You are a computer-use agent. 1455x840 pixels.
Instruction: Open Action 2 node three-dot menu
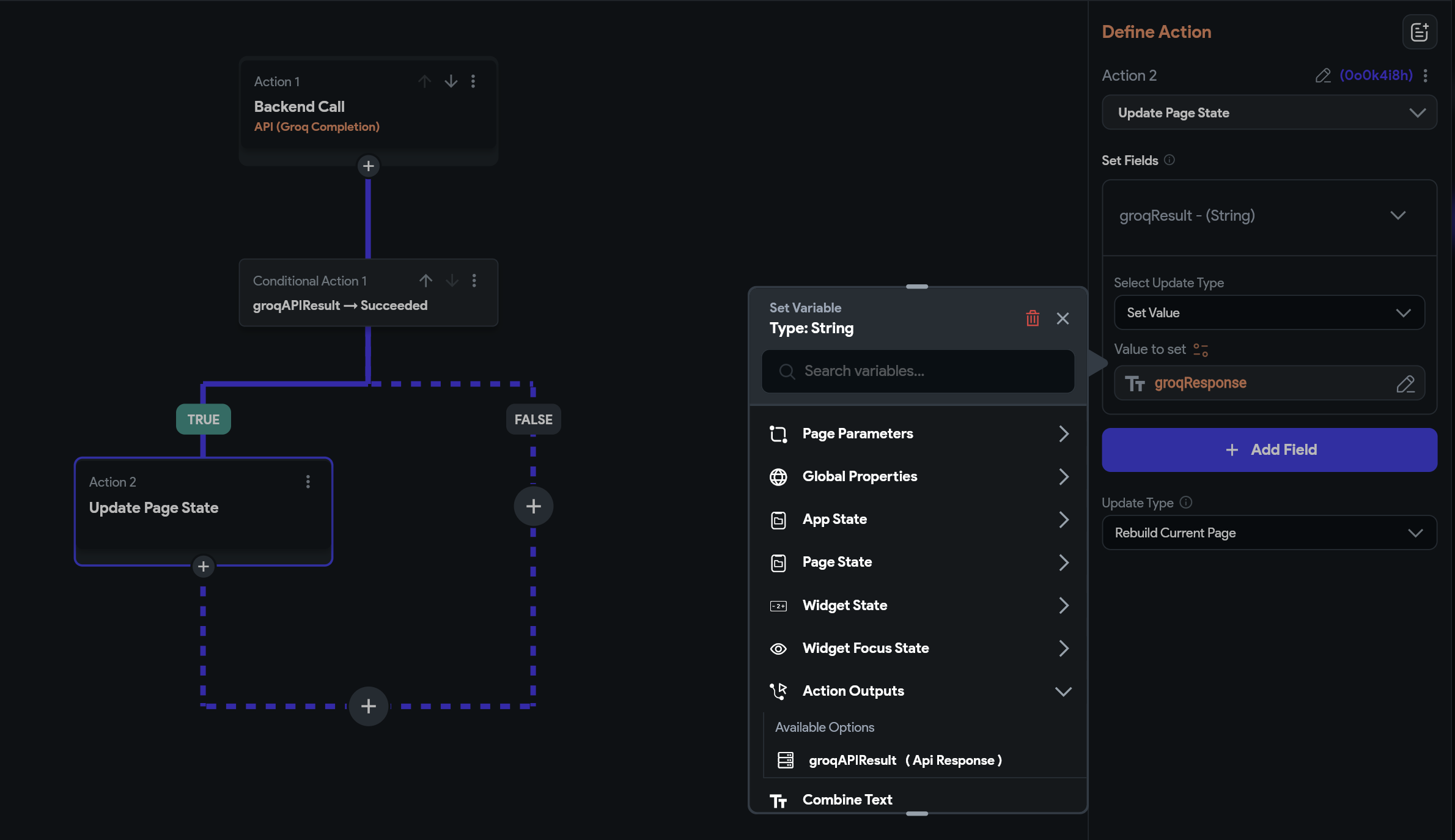click(x=308, y=482)
